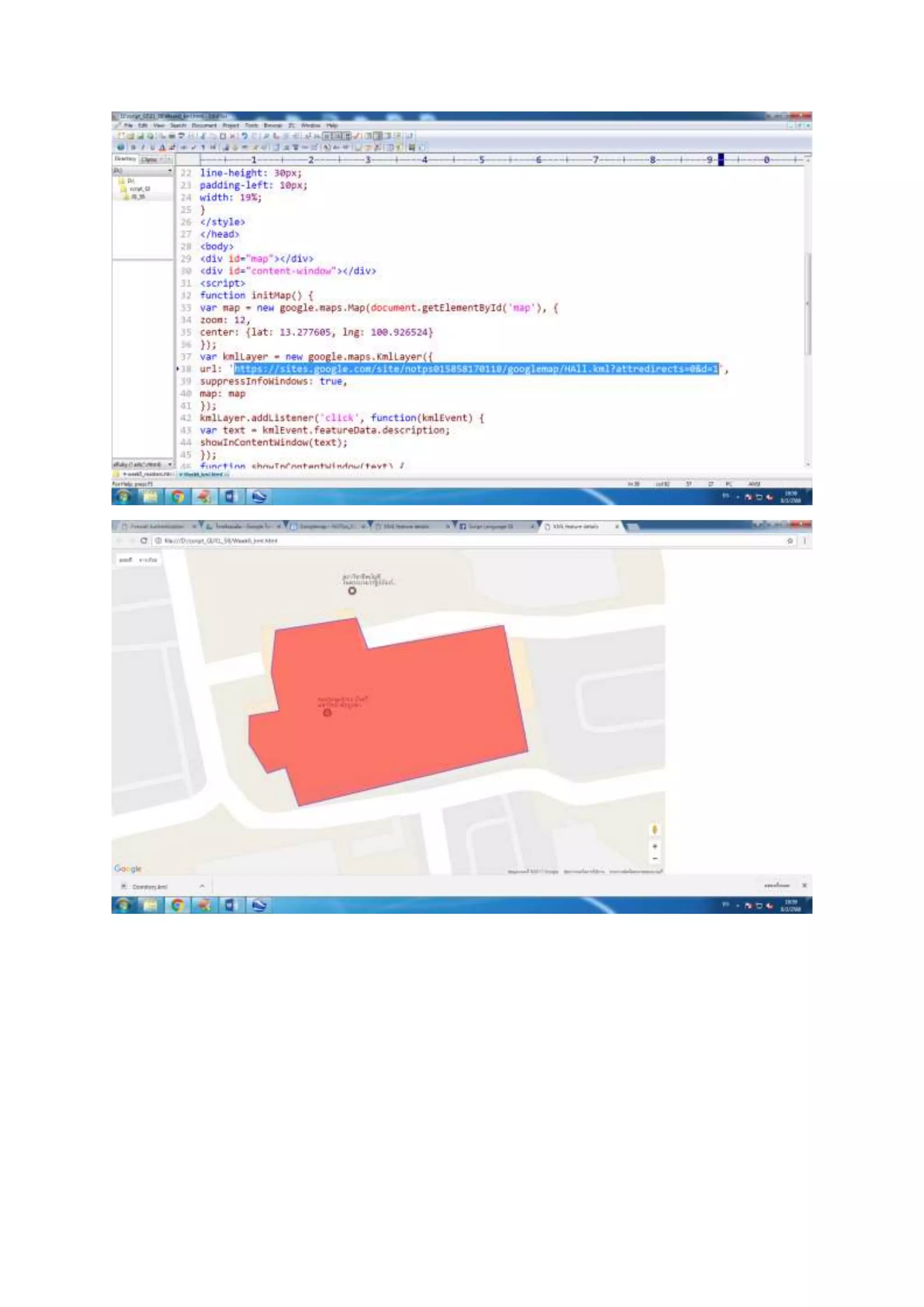The width and height of the screenshot is (924, 1307).
Task: Bookmark the page with the star icon
Action: (x=790, y=541)
